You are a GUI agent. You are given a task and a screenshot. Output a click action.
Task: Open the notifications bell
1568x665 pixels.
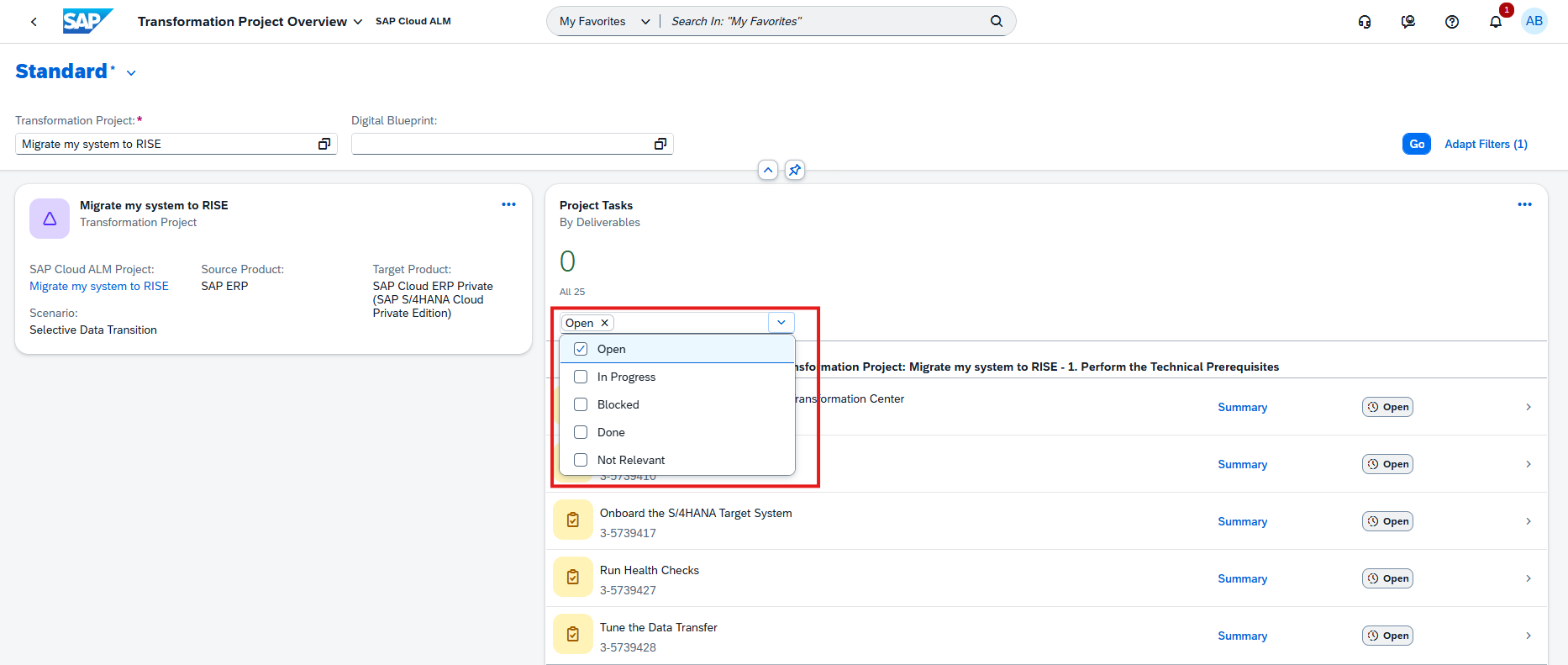click(x=1495, y=22)
